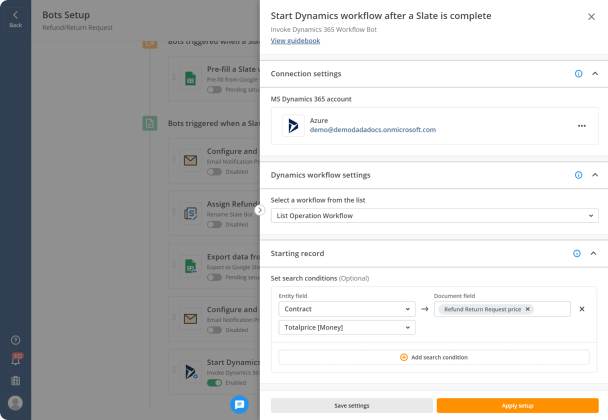Image resolution: width=608 pixels, height=420 pixels.
Task: Click the info icon for Dynamics workflow settings
Action: point(578,175)
